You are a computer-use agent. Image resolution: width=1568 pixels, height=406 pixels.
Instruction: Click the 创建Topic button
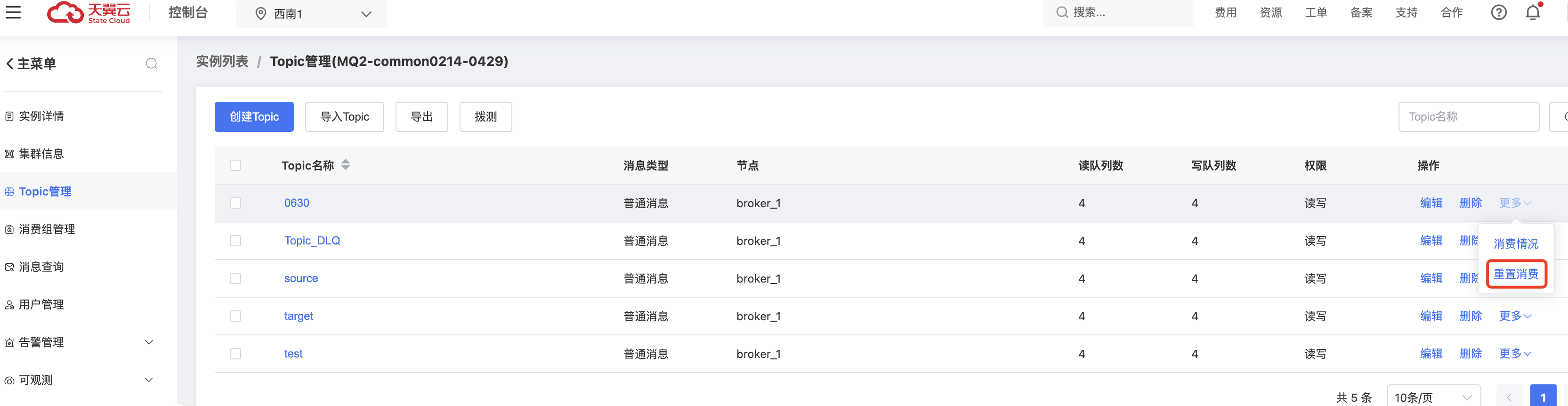pos(254,117)
